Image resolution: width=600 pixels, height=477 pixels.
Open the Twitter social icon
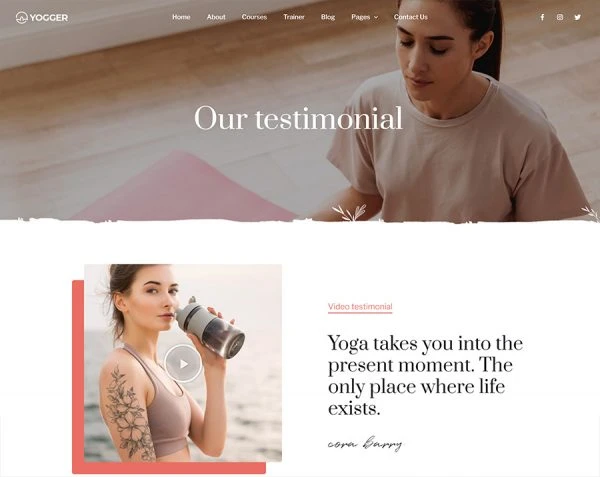coord(577,17)
